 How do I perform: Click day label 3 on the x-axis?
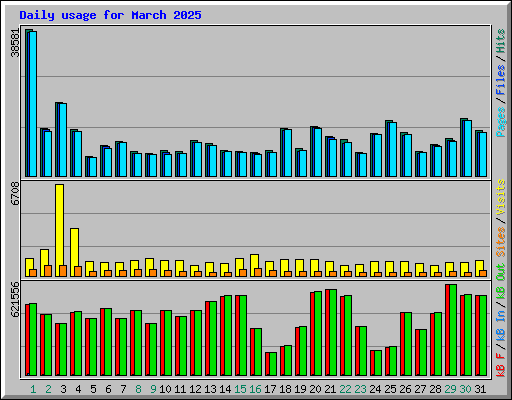(63, 389)
